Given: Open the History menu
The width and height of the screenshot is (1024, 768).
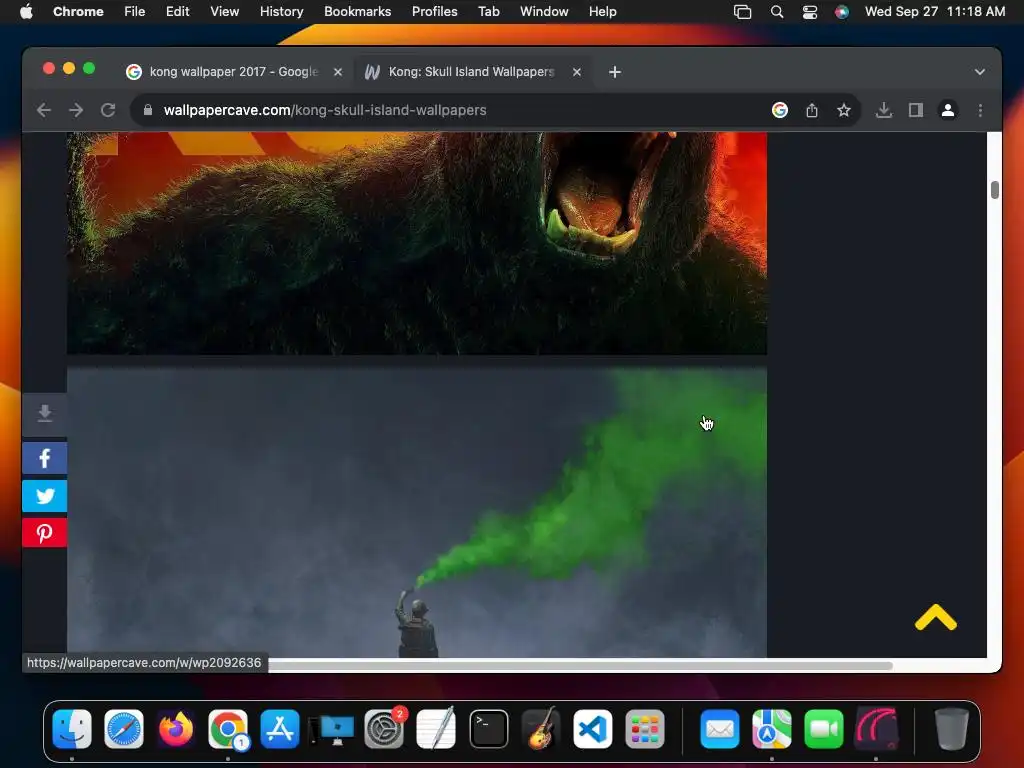Looking at the screenshot, I should pyautogui.click(x=281, y=12).
